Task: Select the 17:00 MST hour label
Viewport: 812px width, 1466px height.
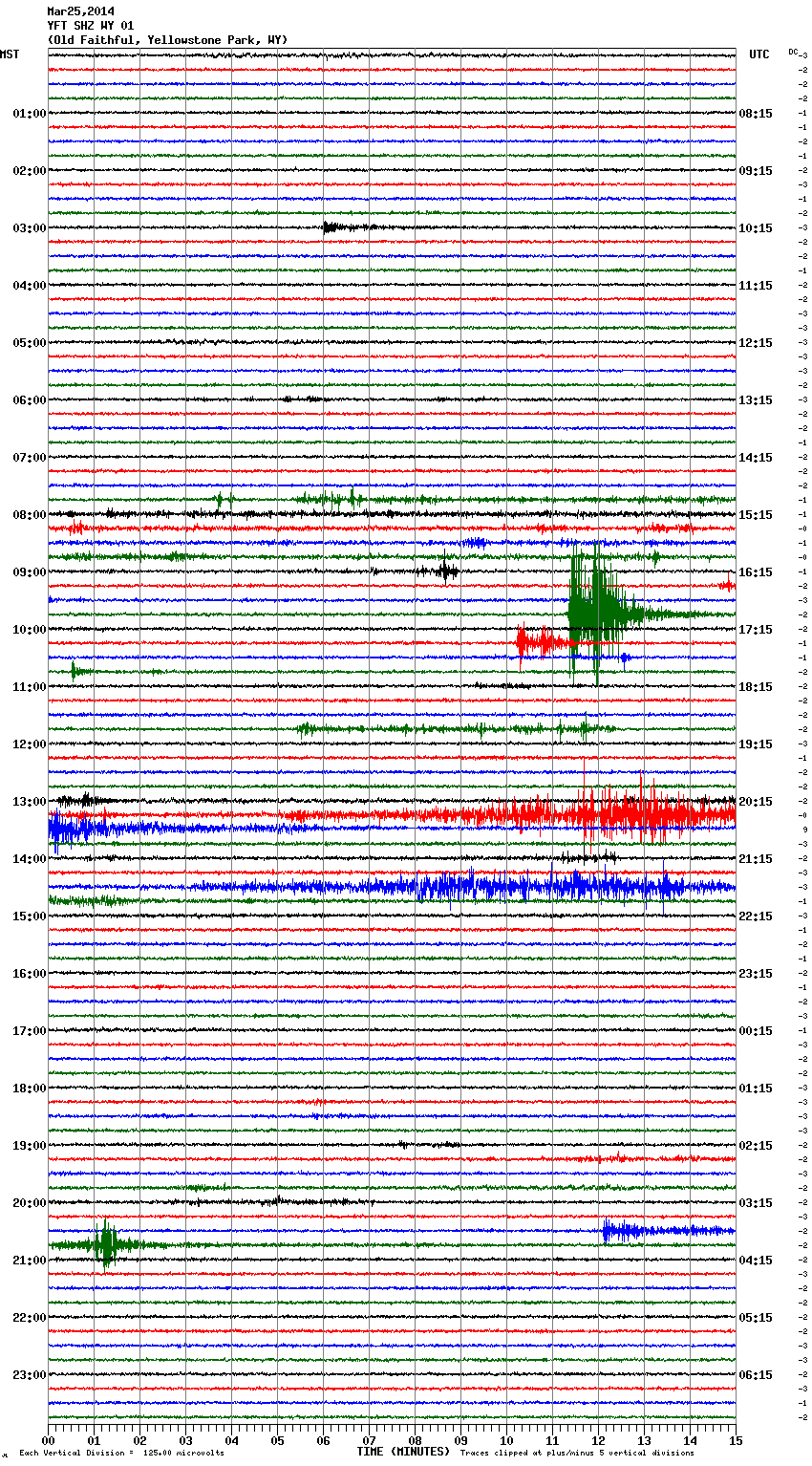Action: click(x=30, y=1031)
